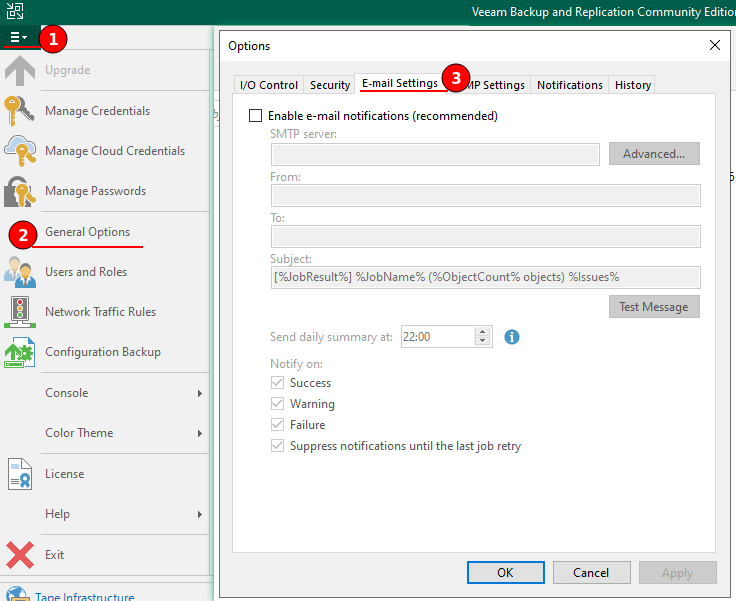736x601 pixels.
Task: Click the Manage Cloud Credentials icon
Action: click(20, 151)
